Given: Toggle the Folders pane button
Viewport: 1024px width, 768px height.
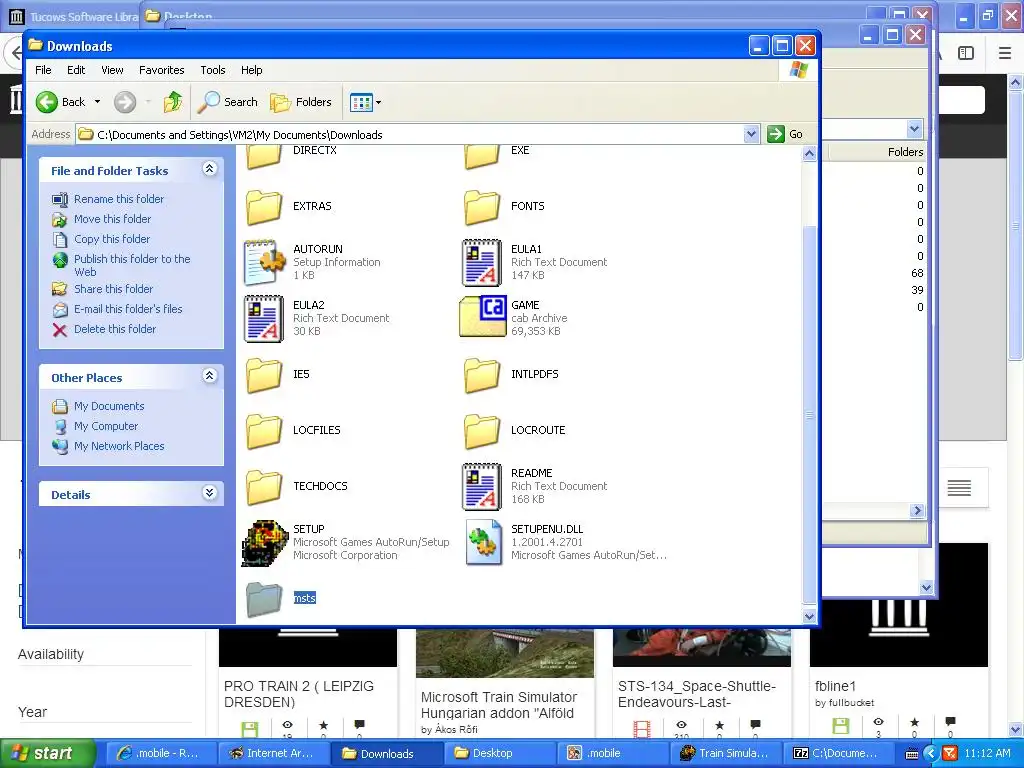Looking at the screenshot, I should click(x=302, y=102).
